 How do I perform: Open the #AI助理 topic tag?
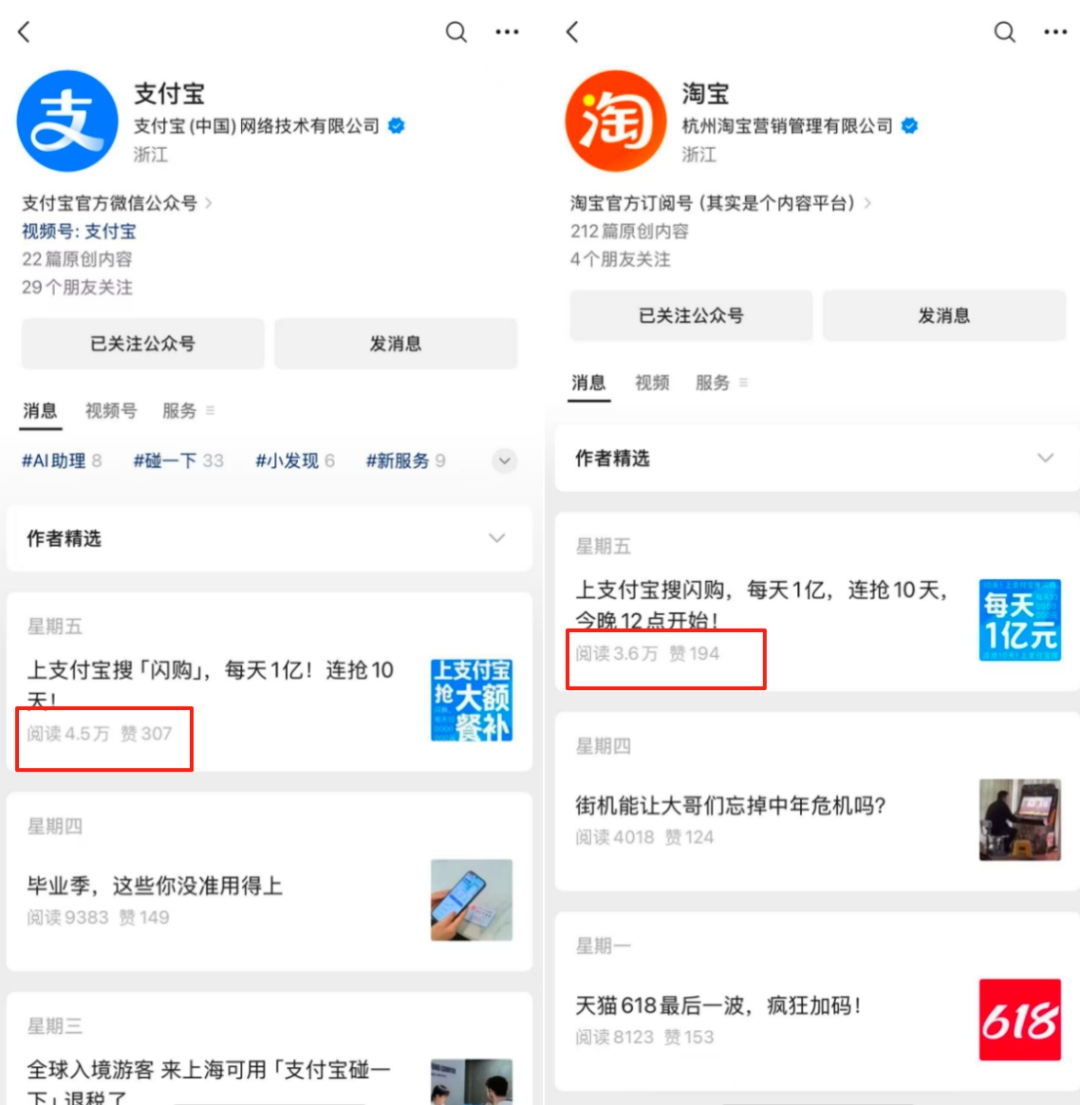(x=61, y=461)
